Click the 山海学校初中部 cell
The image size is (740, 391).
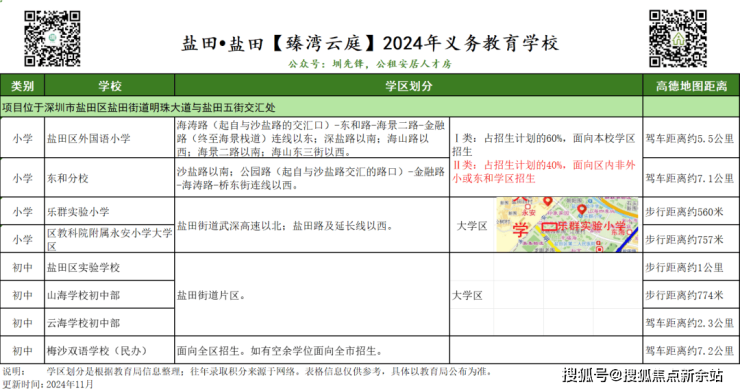(x=109, y=295)
